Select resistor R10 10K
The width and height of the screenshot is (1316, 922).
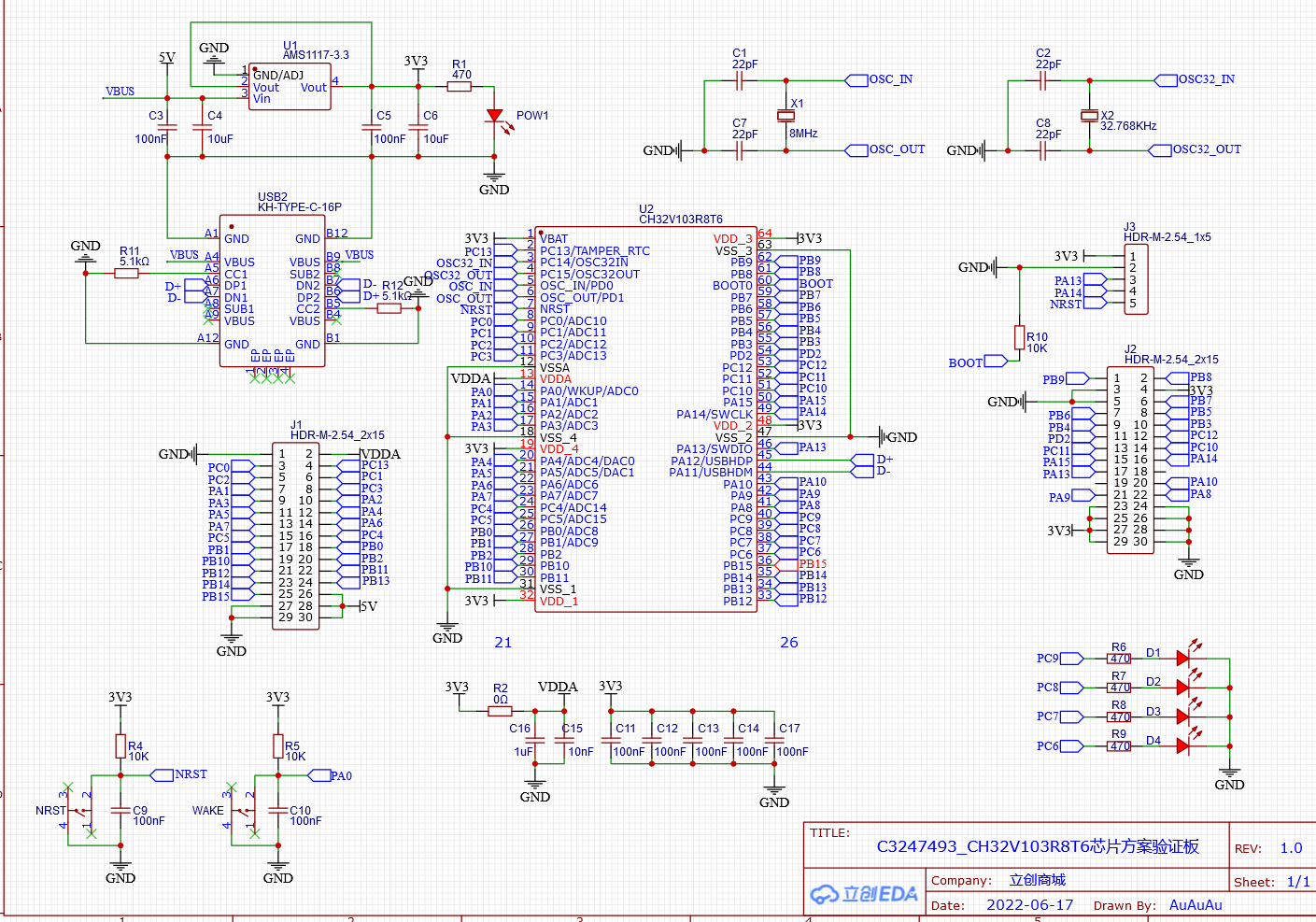[x=1020, y=337]
